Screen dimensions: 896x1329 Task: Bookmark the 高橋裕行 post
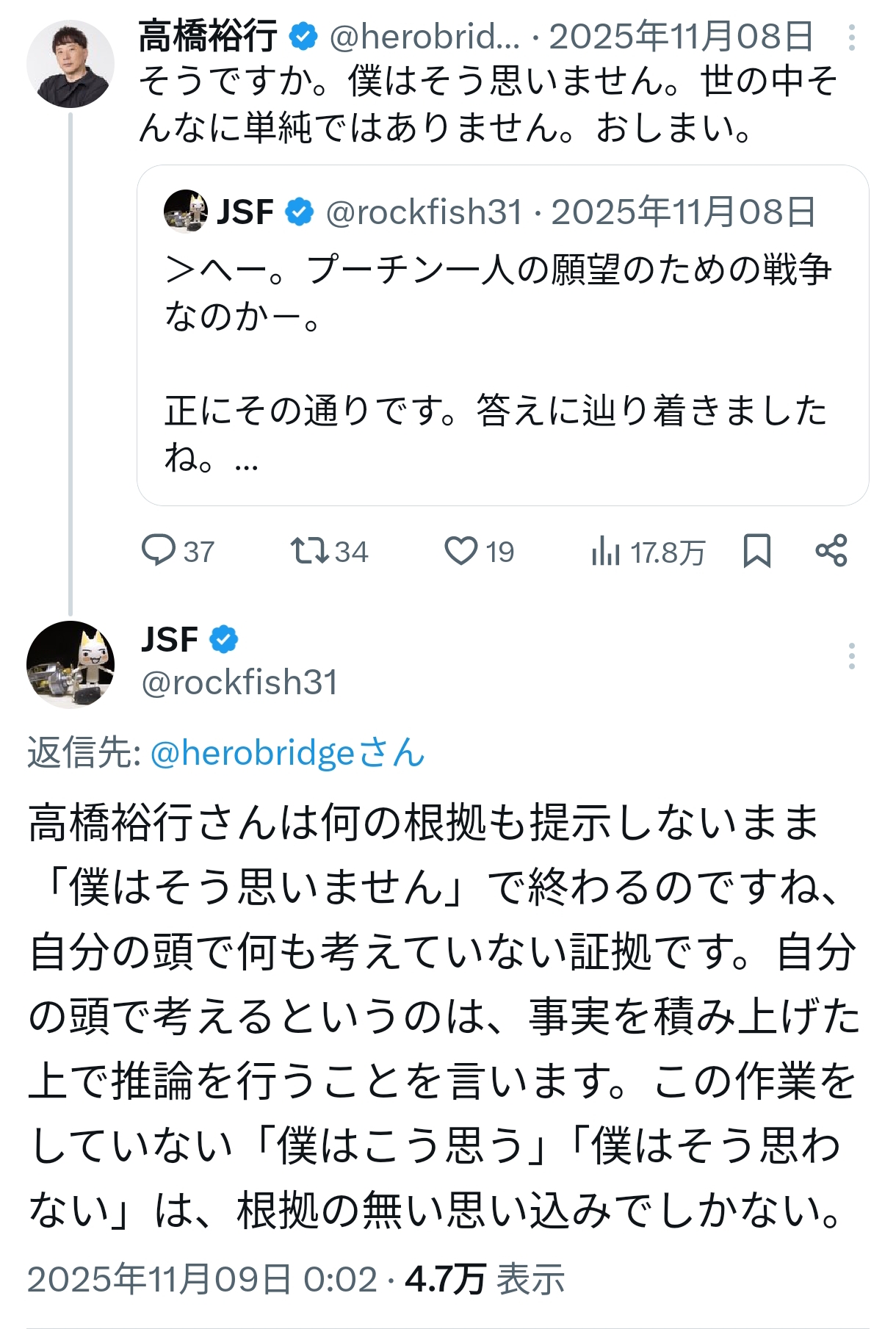pyautogui.click(x=756, y=550)
